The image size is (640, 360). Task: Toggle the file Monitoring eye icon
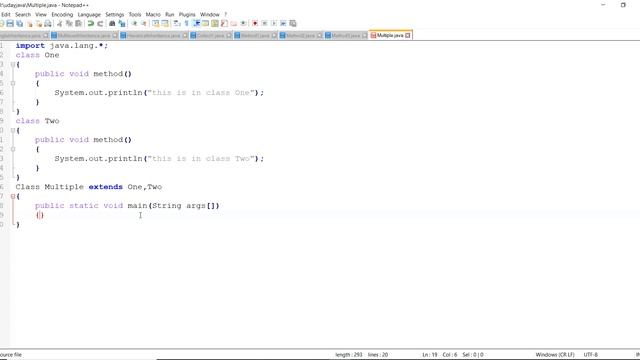[243, 24]
